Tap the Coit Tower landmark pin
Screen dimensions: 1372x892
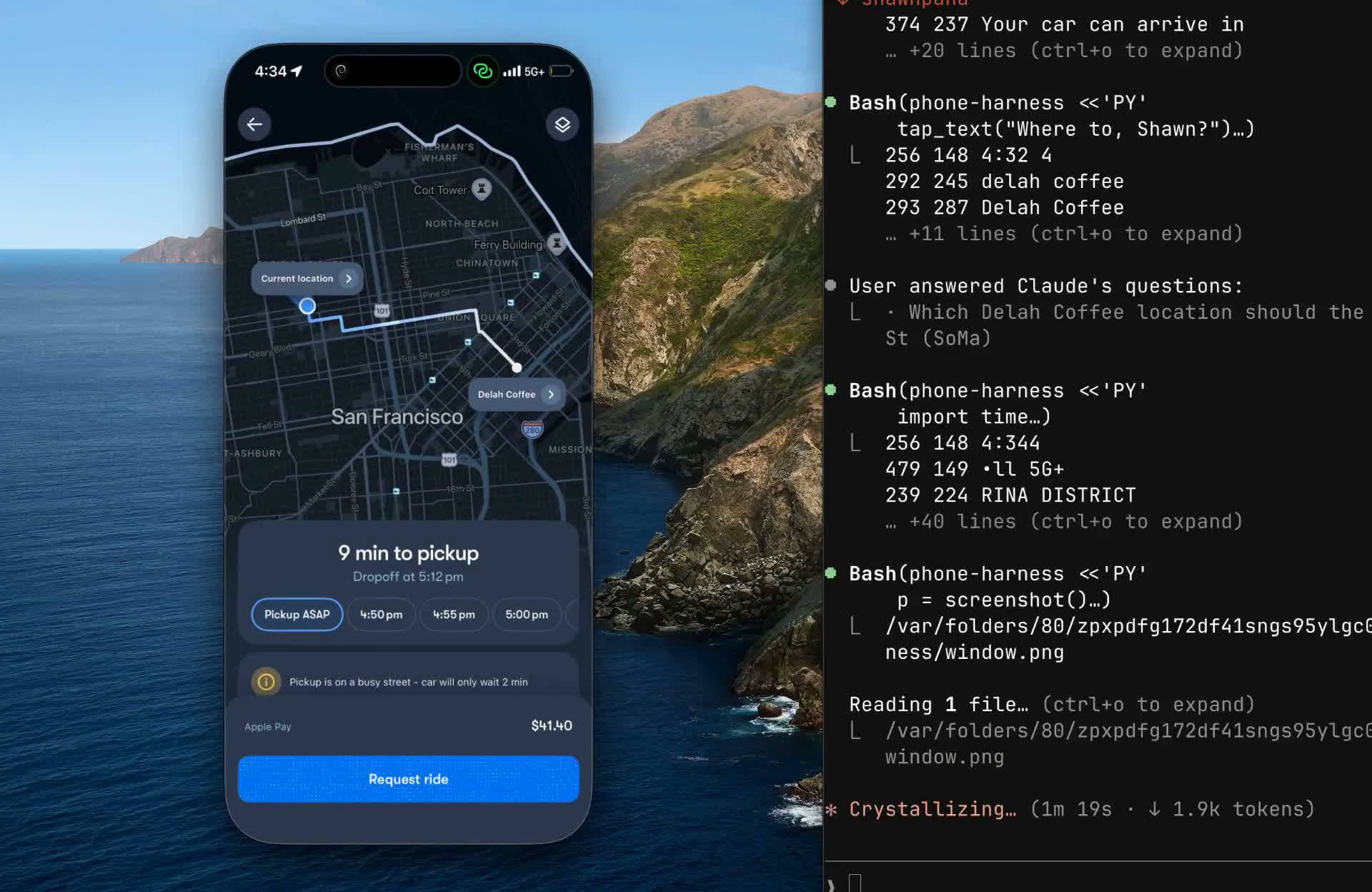[482, 189]
